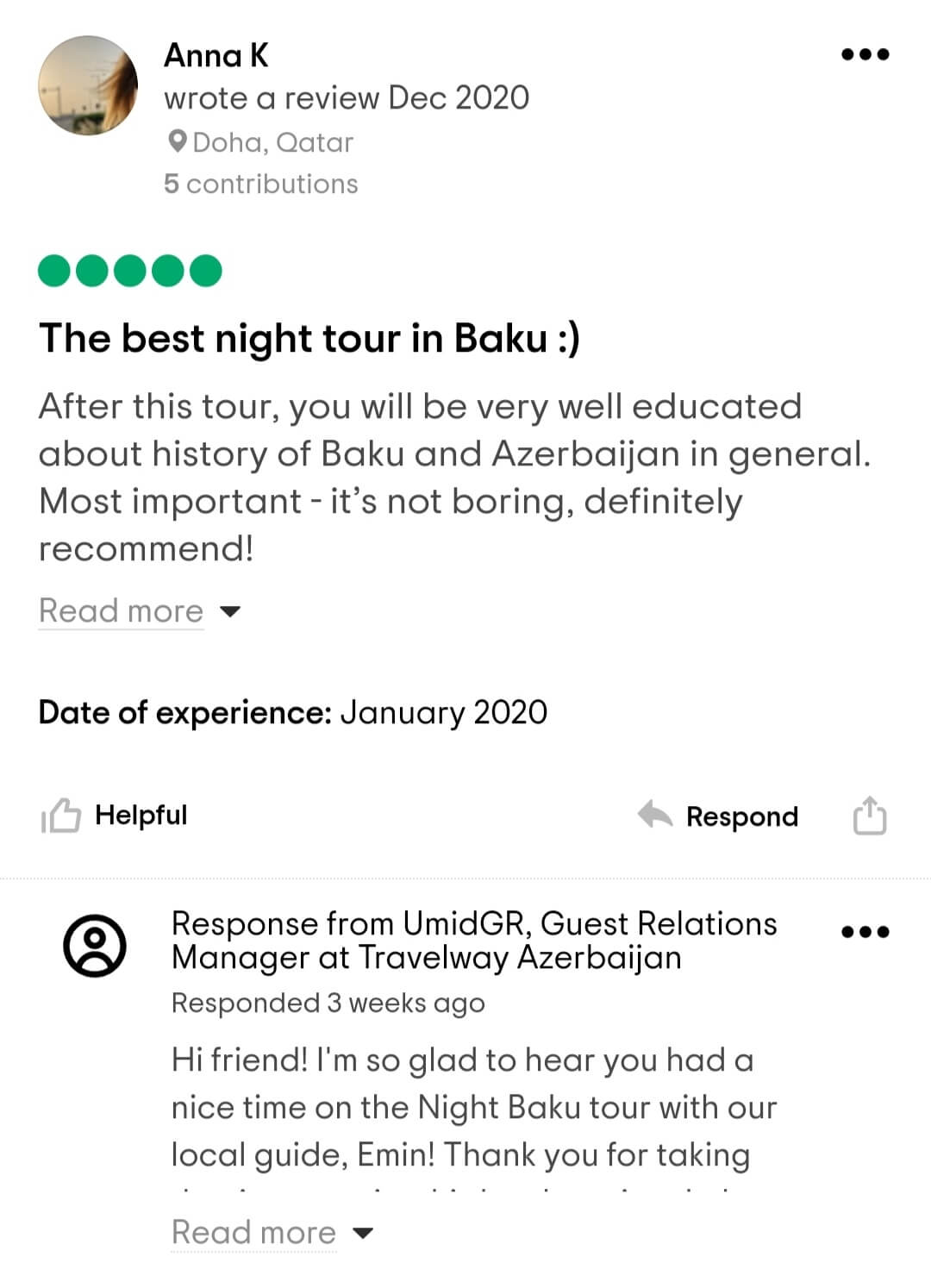Click the reply arrow icon beside Respond
Image resolution: width=931 pixels, height=1288 pixels.
click(655, 815)
